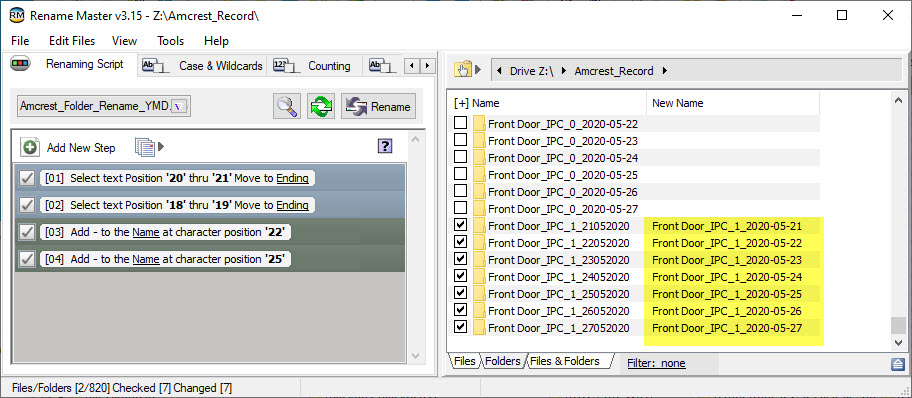
Task: Expand arrow next to the copy steps icon
Action: click(161, 147)
